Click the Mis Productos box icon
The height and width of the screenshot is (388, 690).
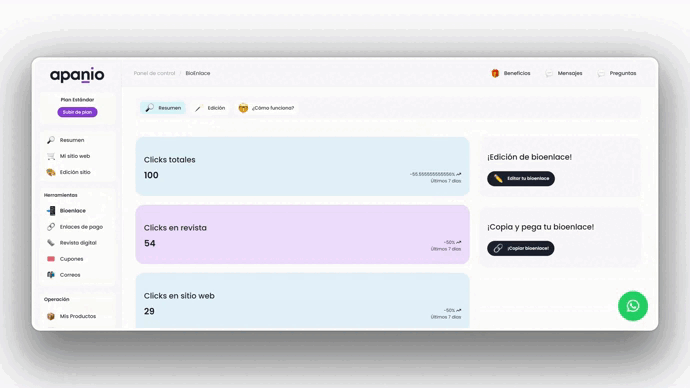(x=51, y=316)
